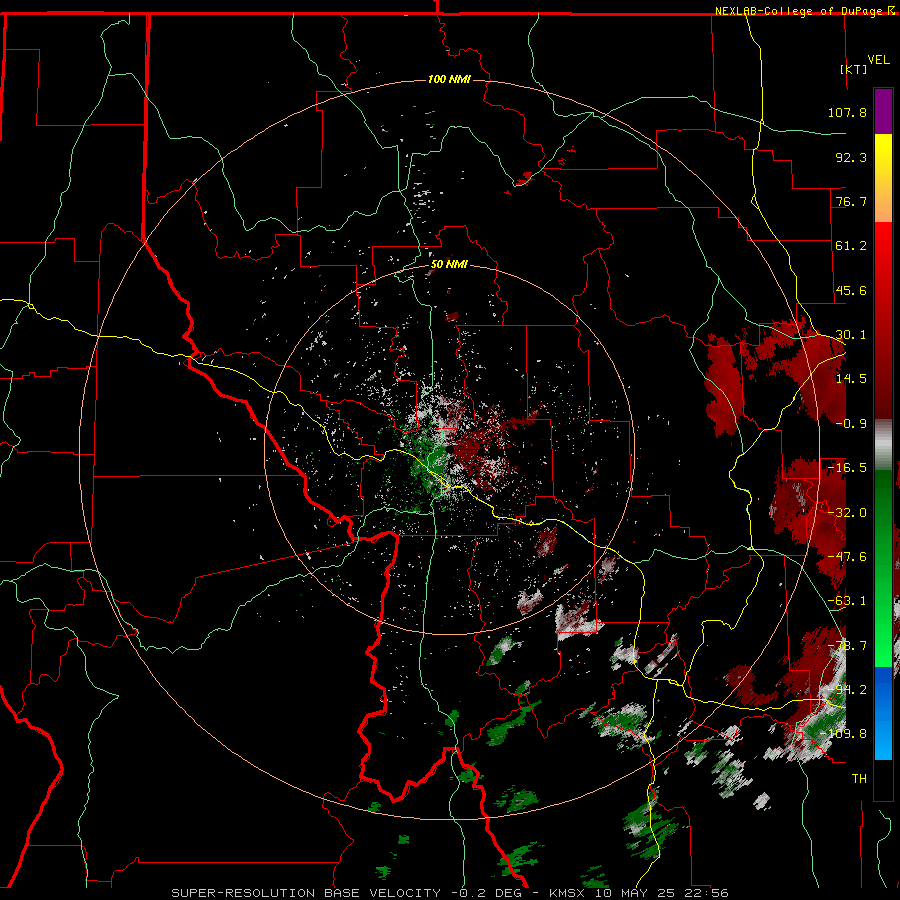Click the 30.1 legend value

pos(851,335)
